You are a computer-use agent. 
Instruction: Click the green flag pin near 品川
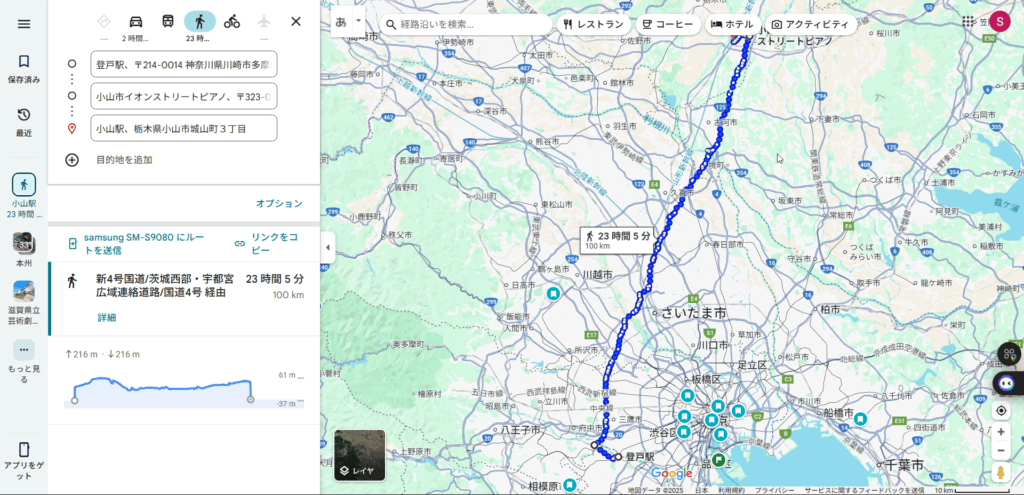[x=718, y=460]
